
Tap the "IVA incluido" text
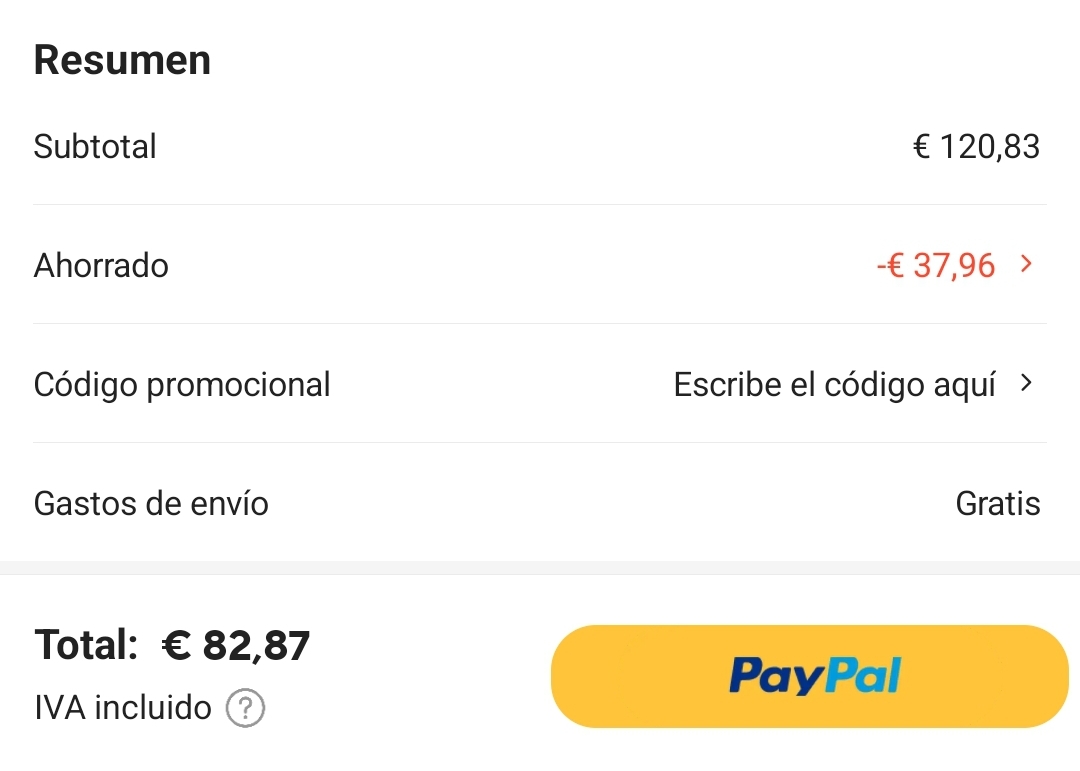coord(123,708)
